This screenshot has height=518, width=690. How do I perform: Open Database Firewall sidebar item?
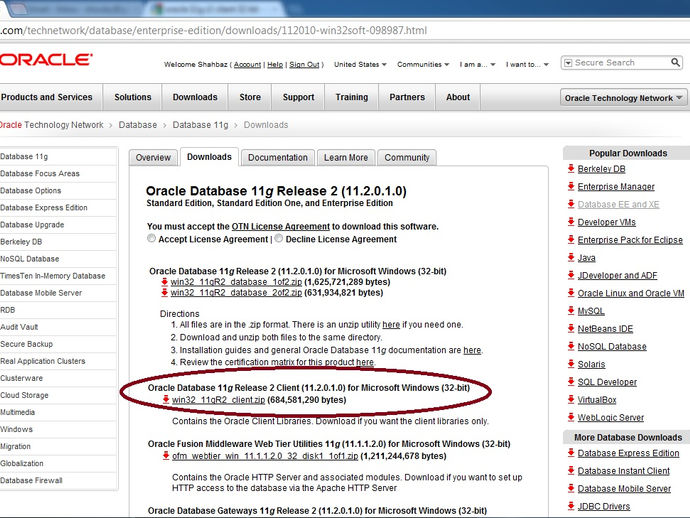point(31,480)
